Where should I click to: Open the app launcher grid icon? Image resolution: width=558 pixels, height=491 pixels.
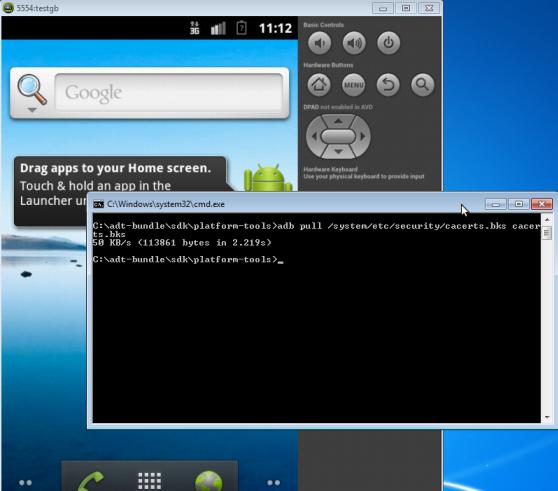[149, 481]
